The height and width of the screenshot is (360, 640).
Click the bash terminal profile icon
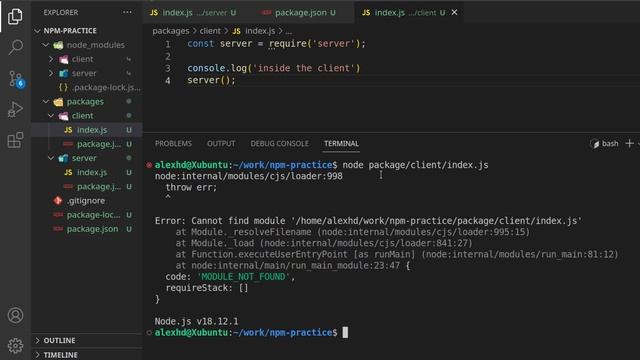click(595, 144)
